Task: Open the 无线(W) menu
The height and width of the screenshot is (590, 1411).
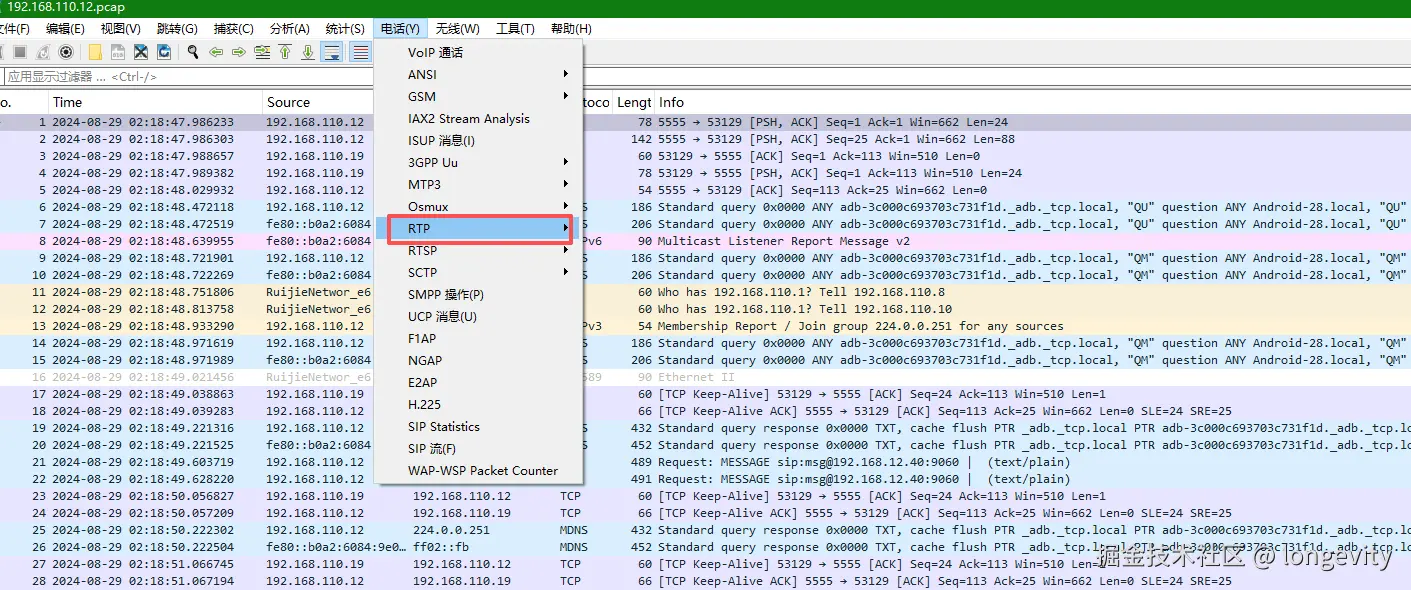Action: point(458,29)
